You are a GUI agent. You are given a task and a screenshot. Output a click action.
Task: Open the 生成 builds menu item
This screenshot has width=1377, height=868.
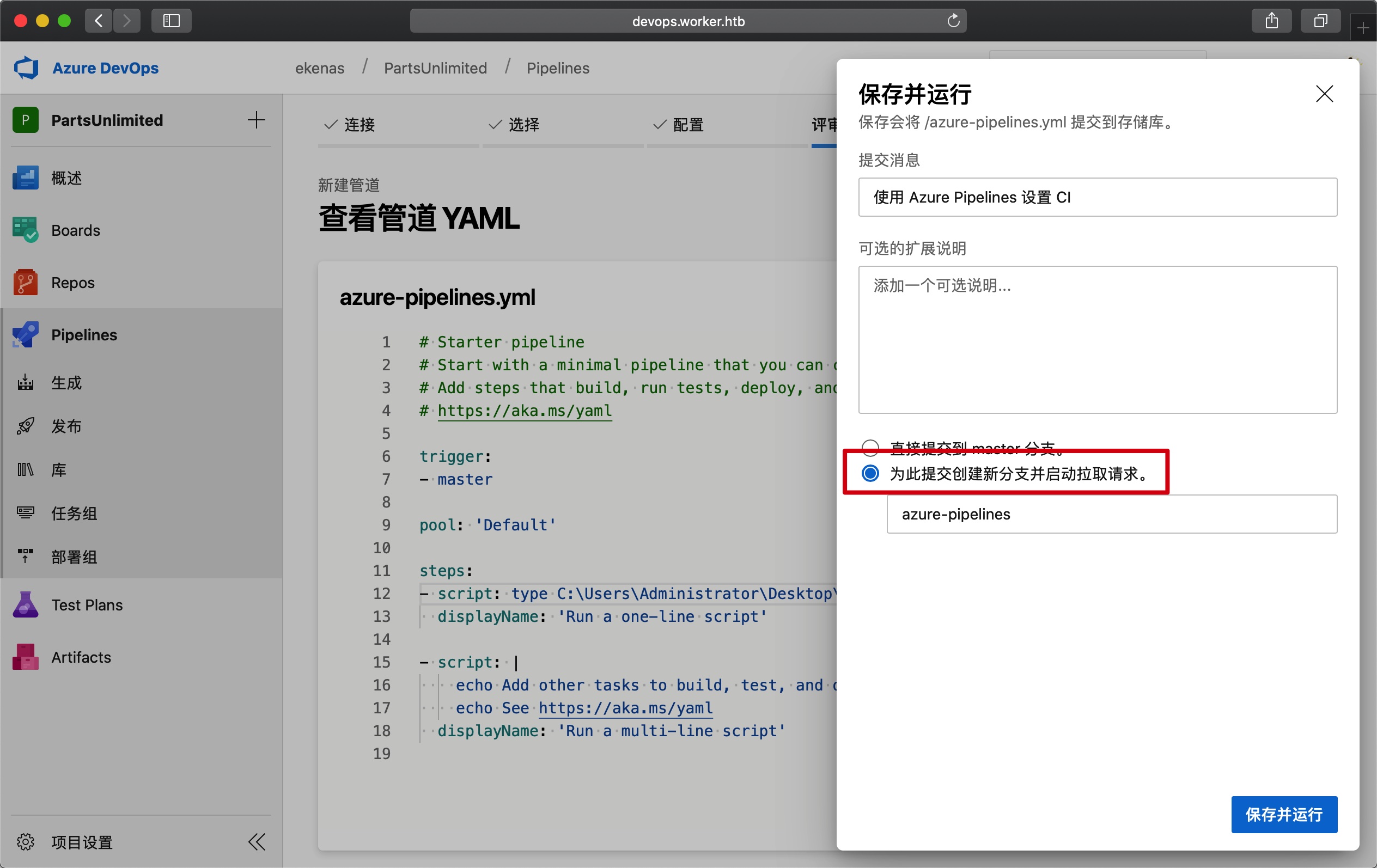coord(66,382)
